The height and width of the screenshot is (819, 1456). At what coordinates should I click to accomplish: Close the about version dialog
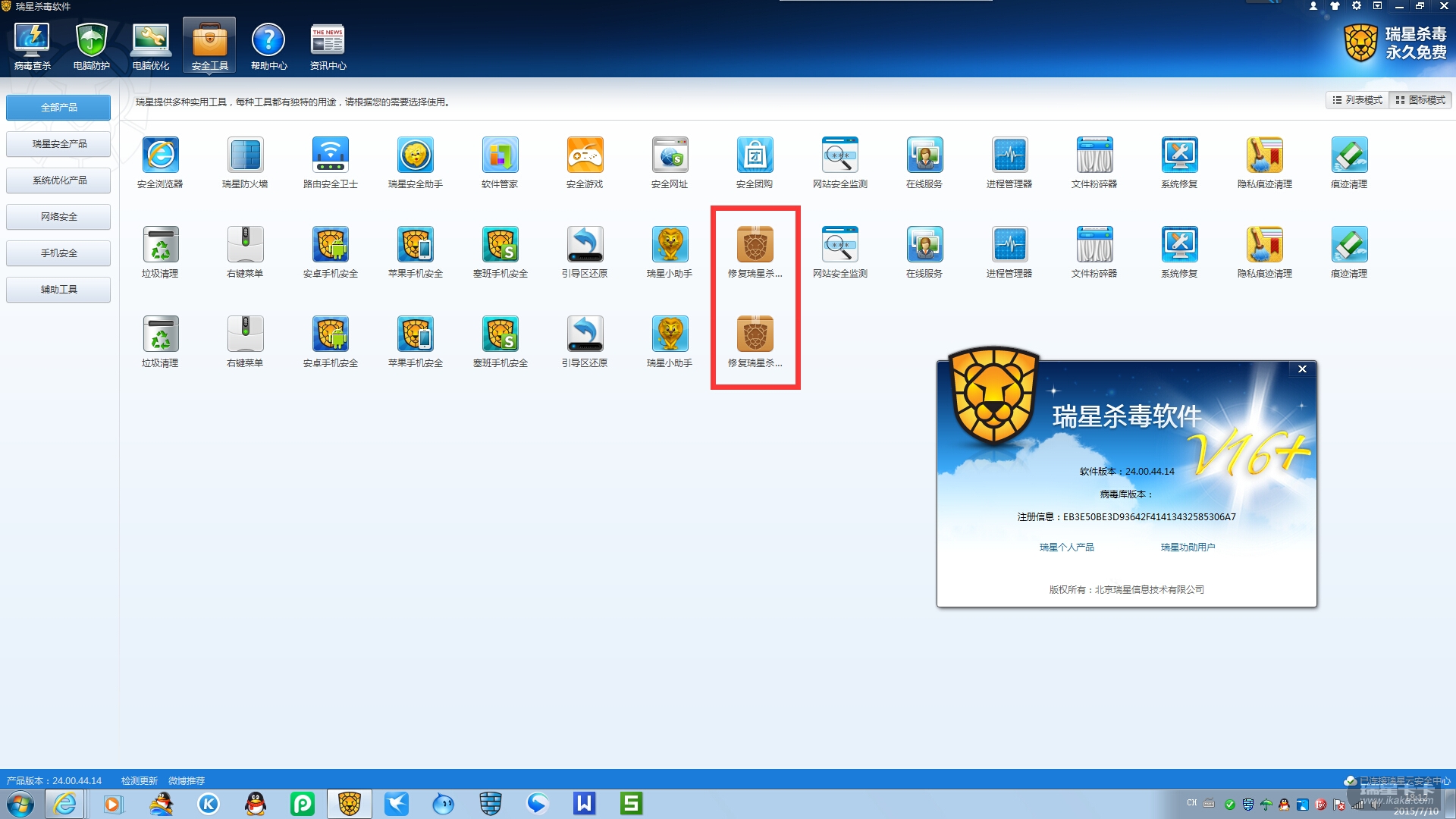click(x=1302, y=369)
